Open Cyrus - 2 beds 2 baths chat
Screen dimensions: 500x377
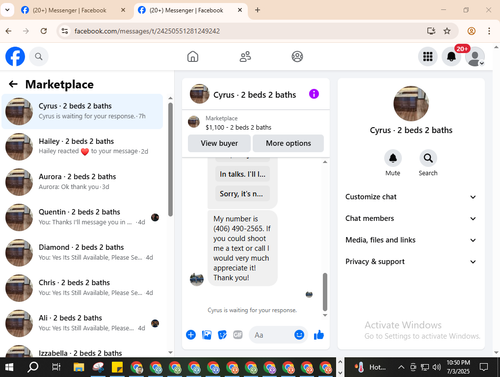point(82,111)
